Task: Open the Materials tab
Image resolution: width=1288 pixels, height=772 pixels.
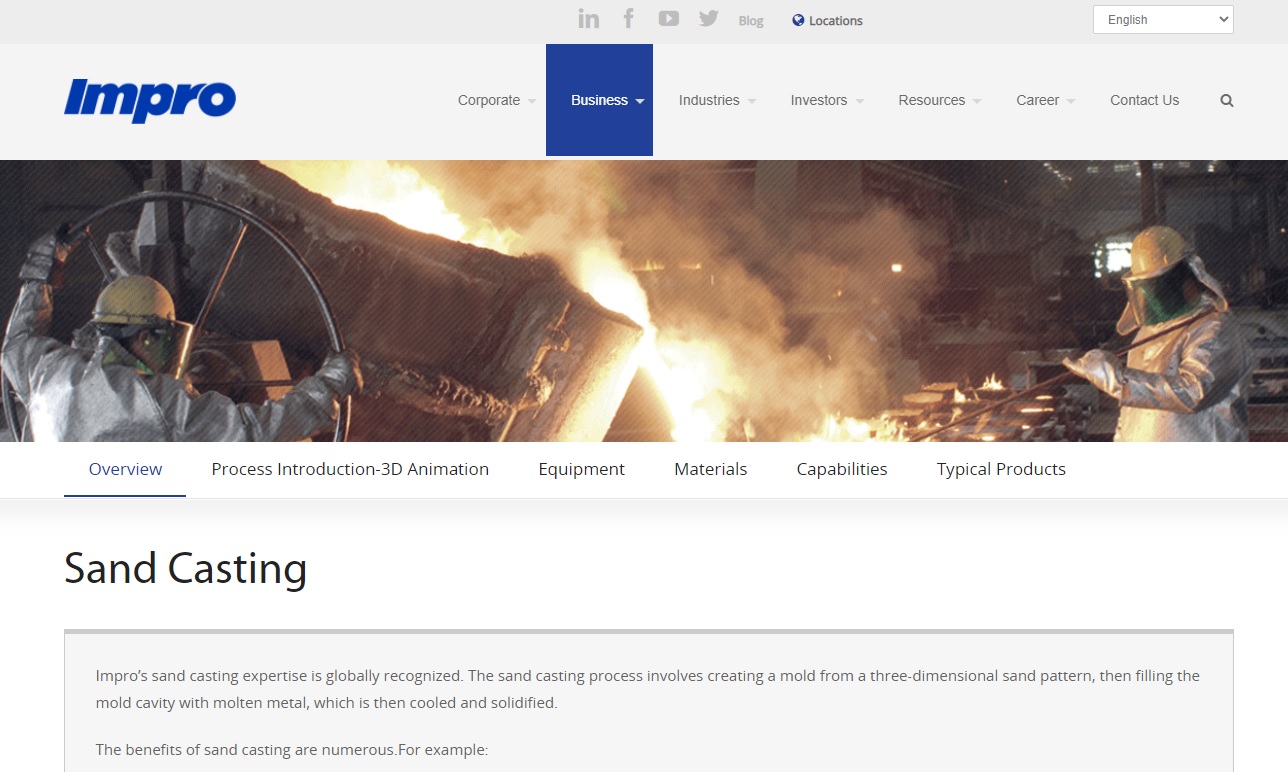Action: 710,469
